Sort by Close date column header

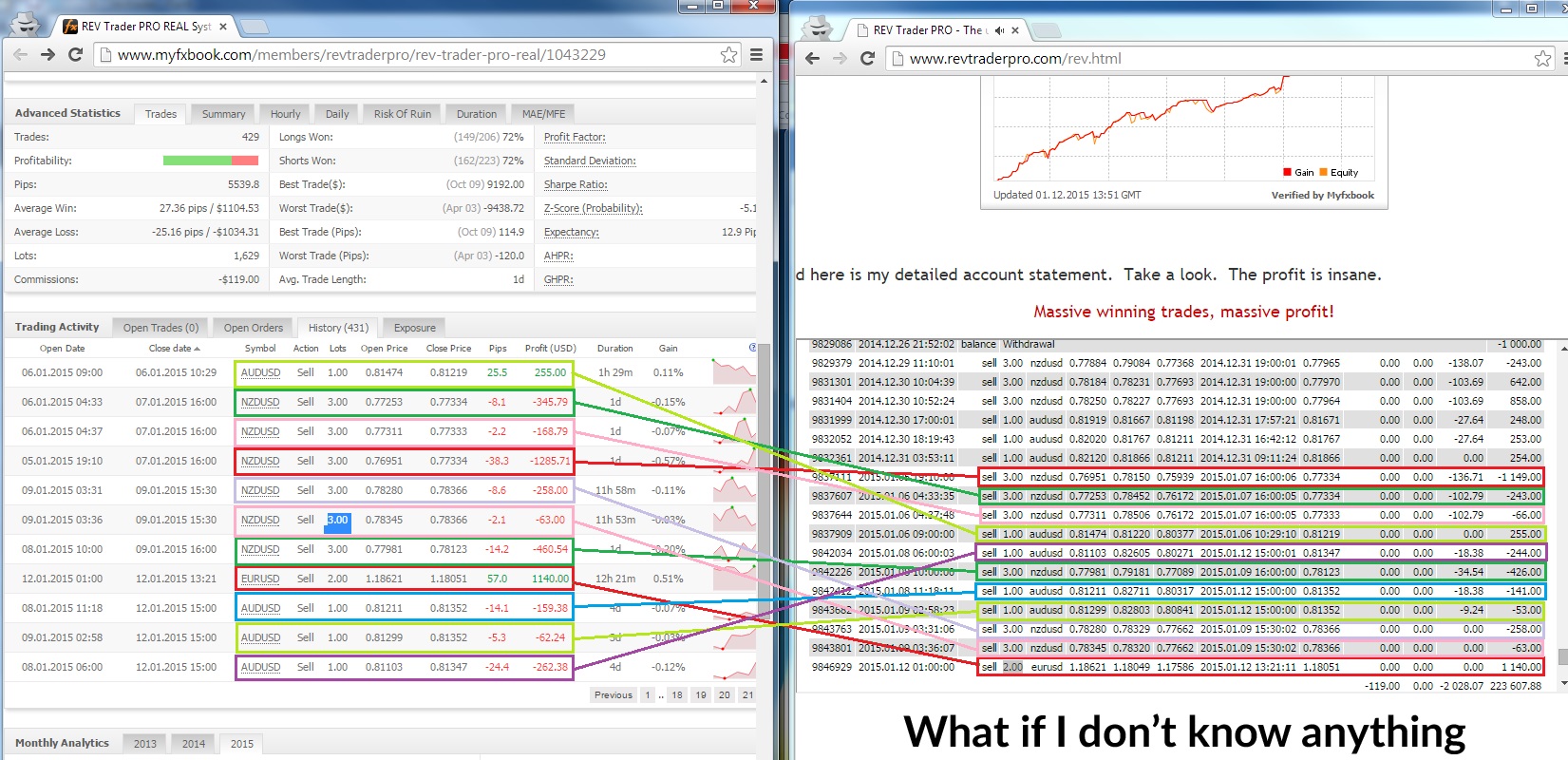174,349
